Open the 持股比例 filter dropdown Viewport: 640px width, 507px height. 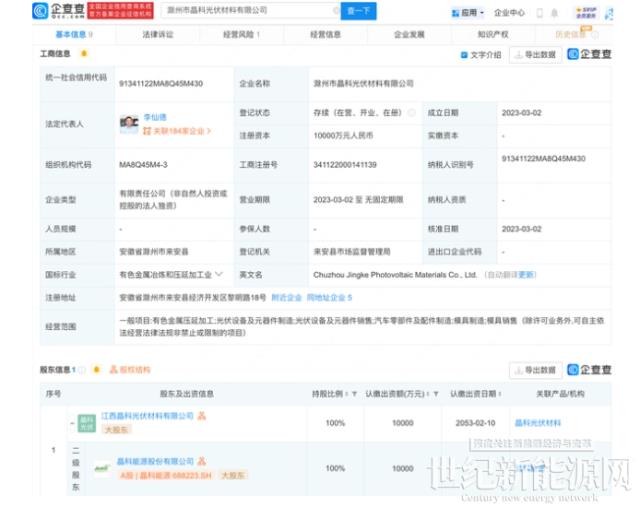354,394
